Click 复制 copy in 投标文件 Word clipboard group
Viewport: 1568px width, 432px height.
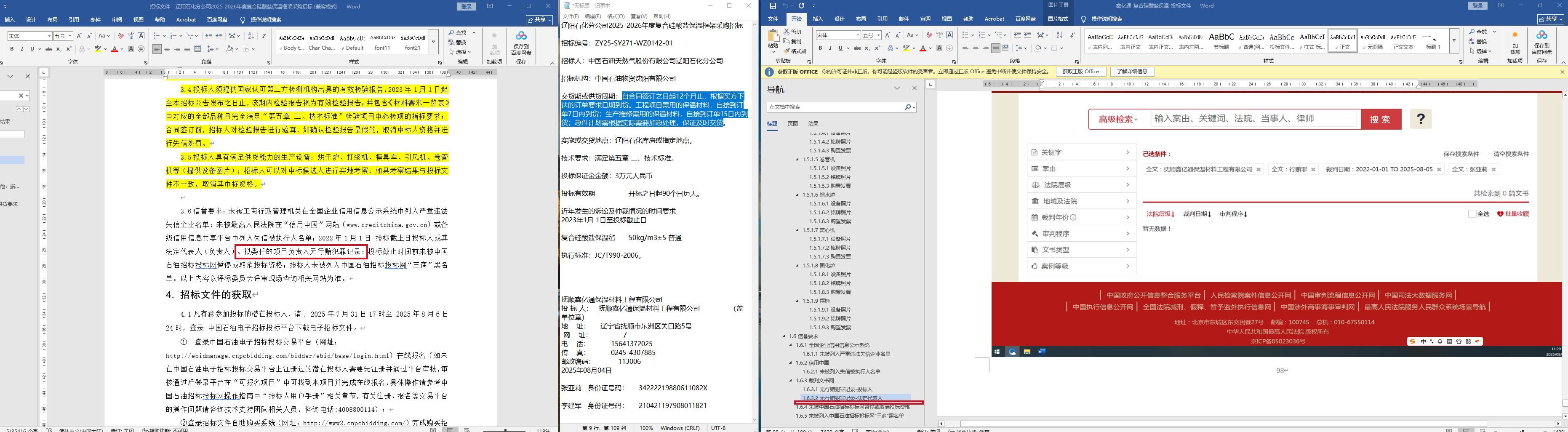pyautogui.click(x=793, y=41)
